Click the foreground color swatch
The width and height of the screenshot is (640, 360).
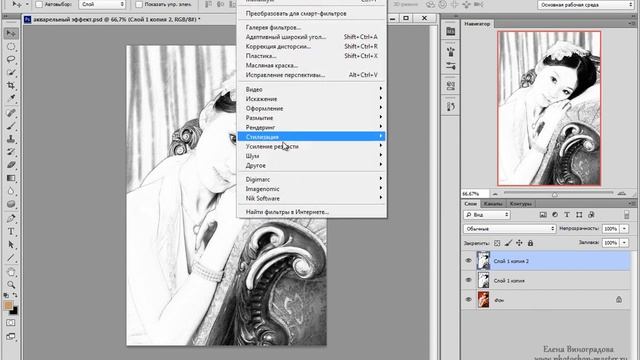pyautogui.click(x=8, y=305)
